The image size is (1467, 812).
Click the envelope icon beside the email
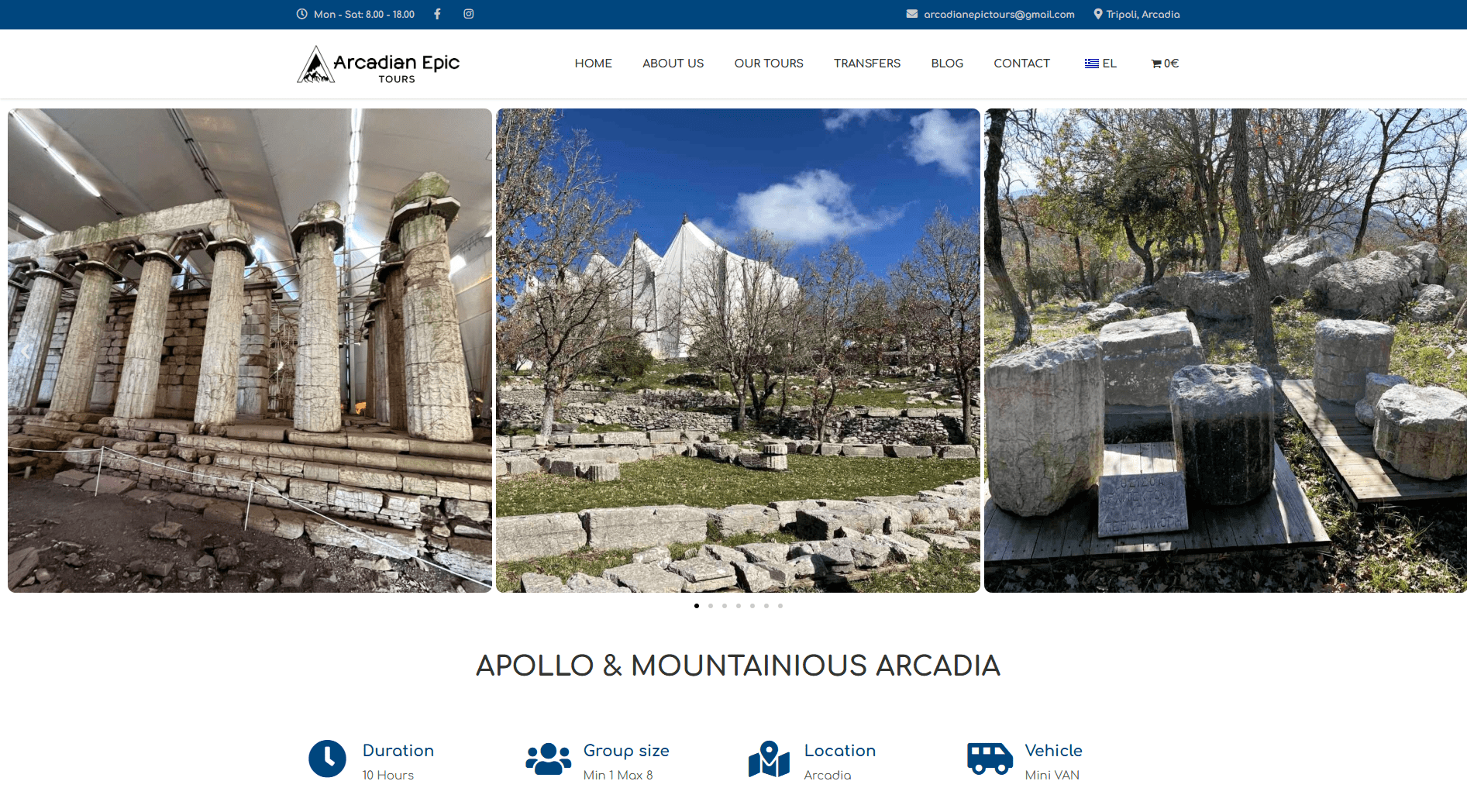coord(912,14)
